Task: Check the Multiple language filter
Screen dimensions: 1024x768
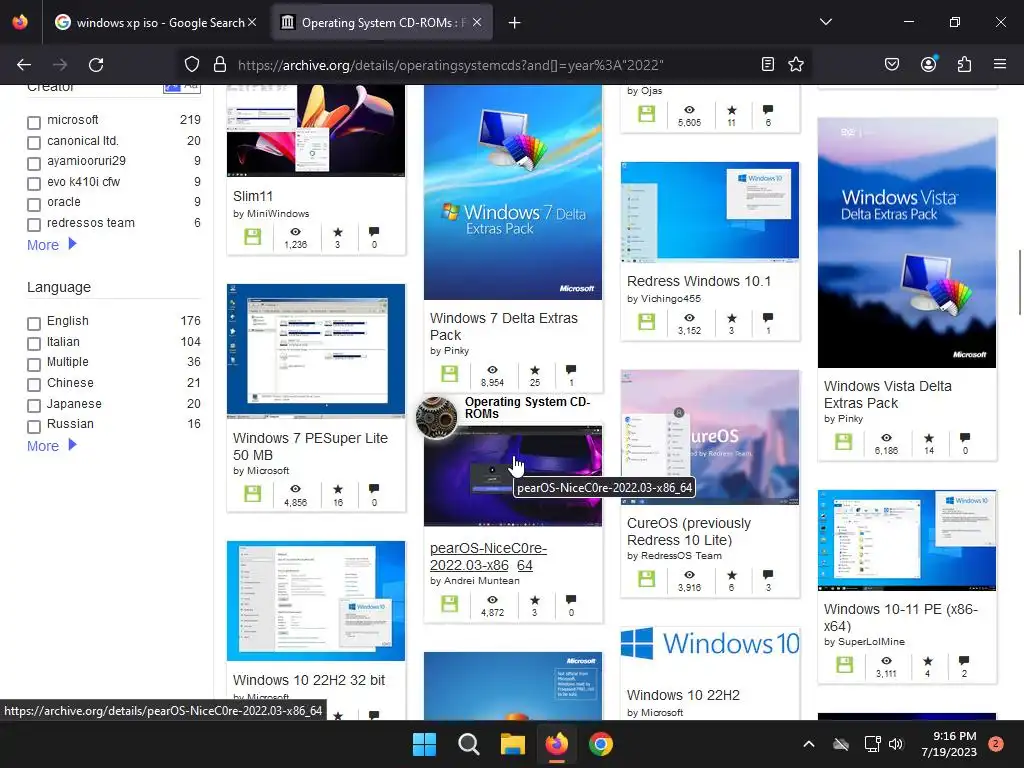Action: click(34, 364)
